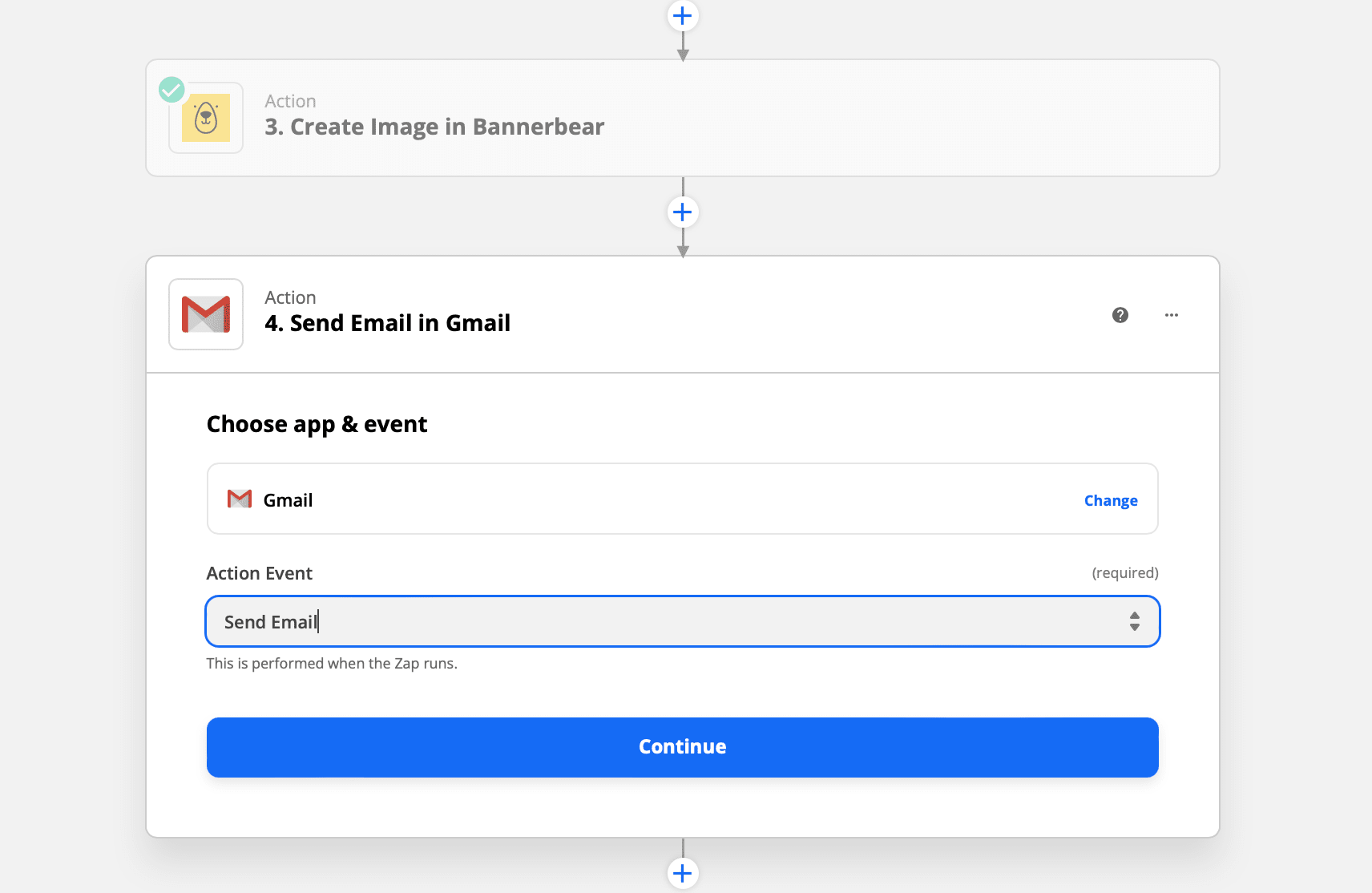Open help with the question mark icon
The image size is (1372, 893).
coord(1120,315)
